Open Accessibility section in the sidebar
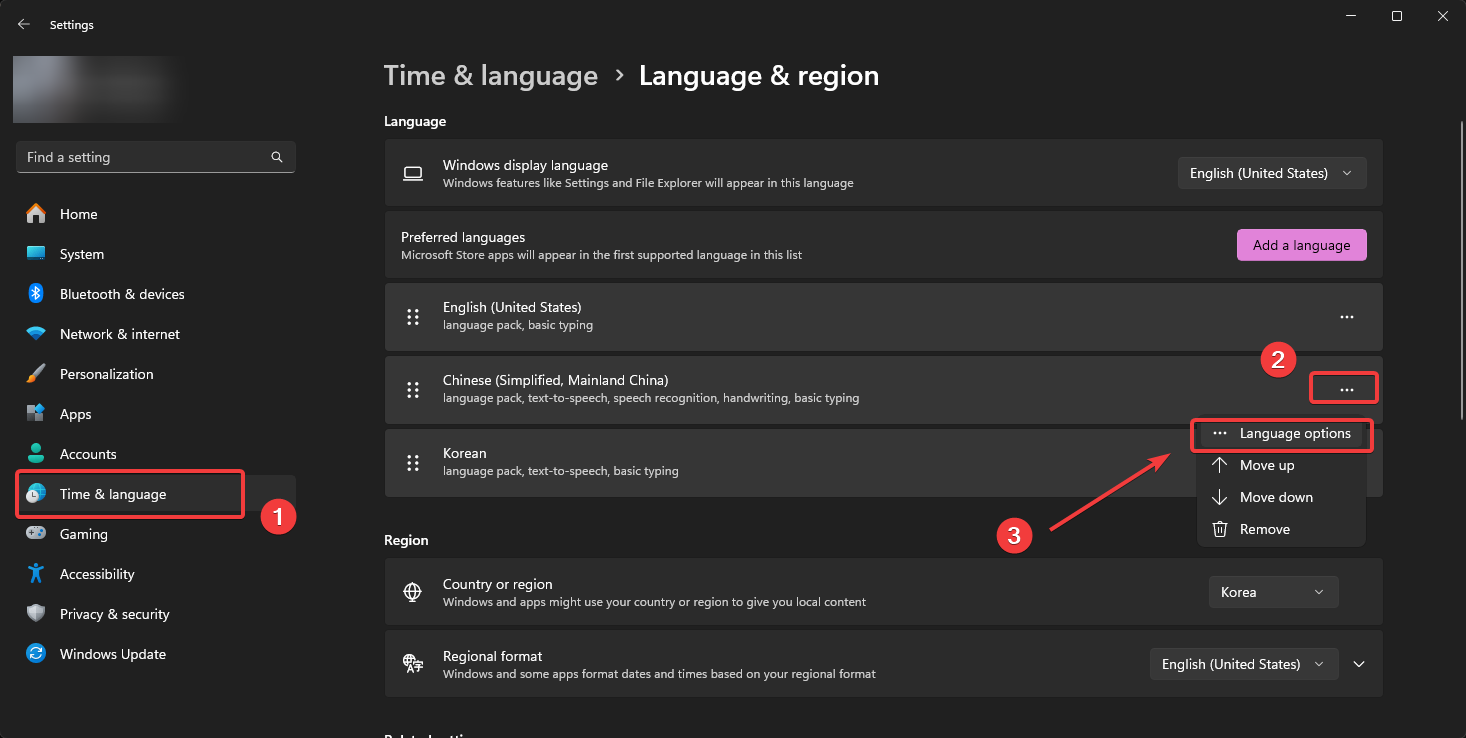1466x738 pixels. (155, 574)
